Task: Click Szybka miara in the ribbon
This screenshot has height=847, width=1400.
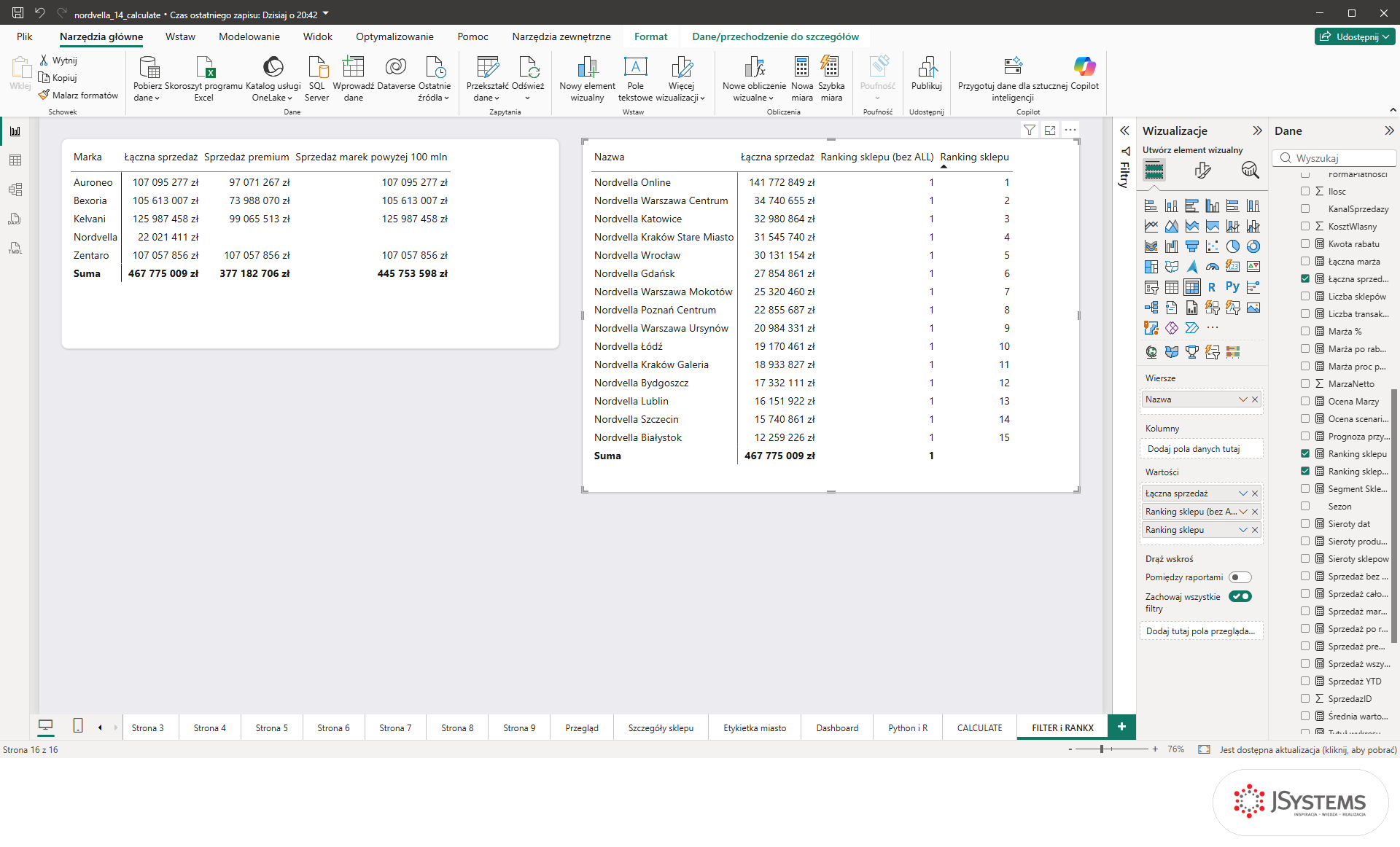Action: coord(831,79)
